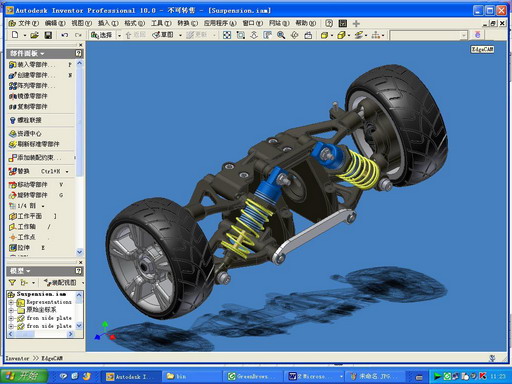
Task: Expand the Representations tree node
Action: (x=11, y=302)
